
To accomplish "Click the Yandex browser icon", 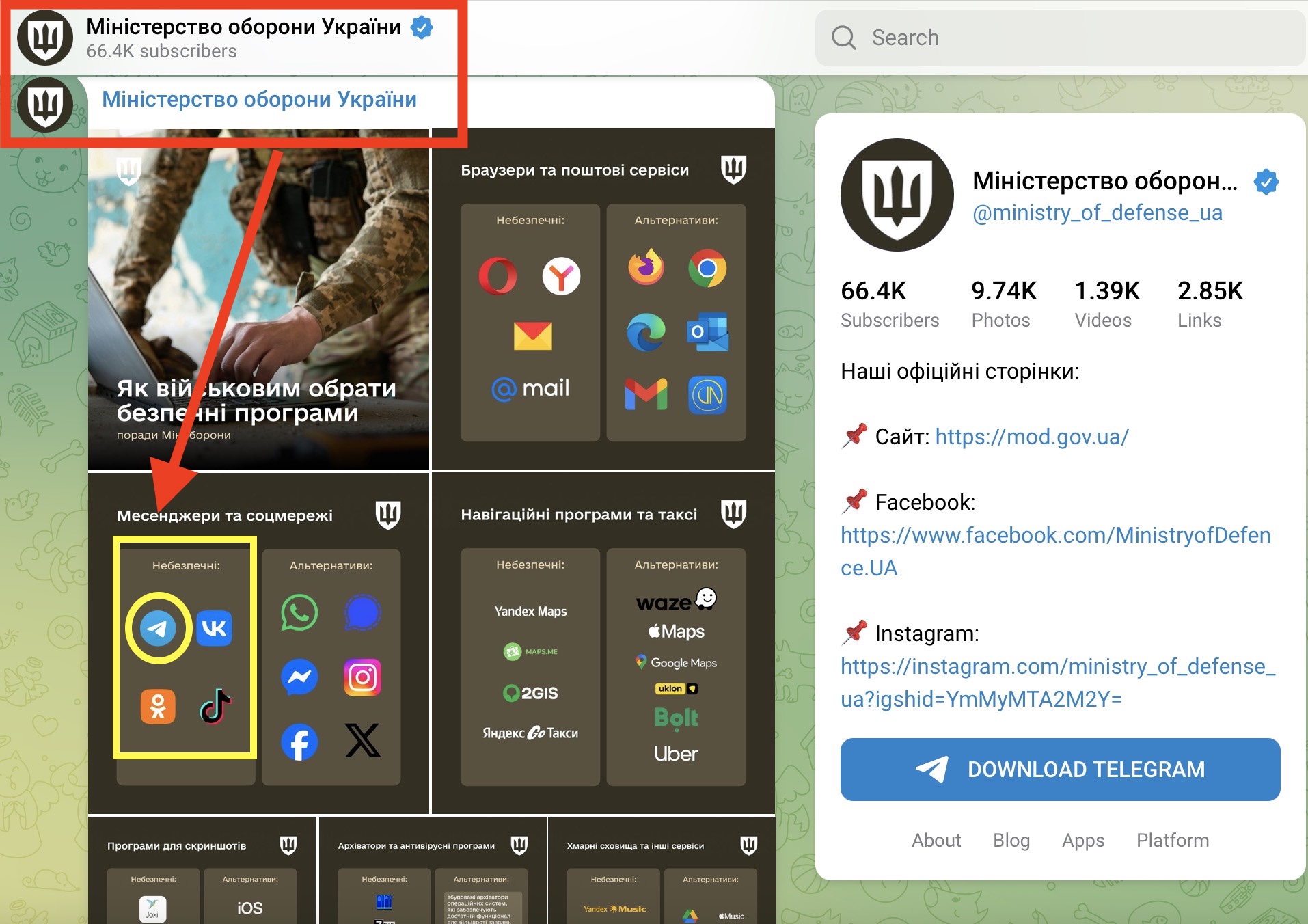I will [561, 276].
